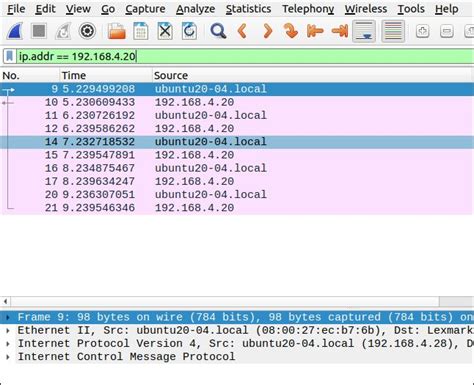Select packet 10 at time 5.230609433
This screenshot has height=385, width=474.
[x=237, y=102]
